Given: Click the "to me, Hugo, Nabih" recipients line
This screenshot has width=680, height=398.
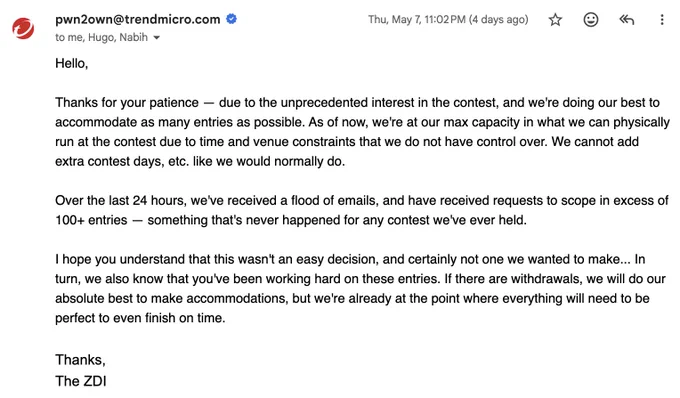Looking at the screenshot, I should (101, 37).
